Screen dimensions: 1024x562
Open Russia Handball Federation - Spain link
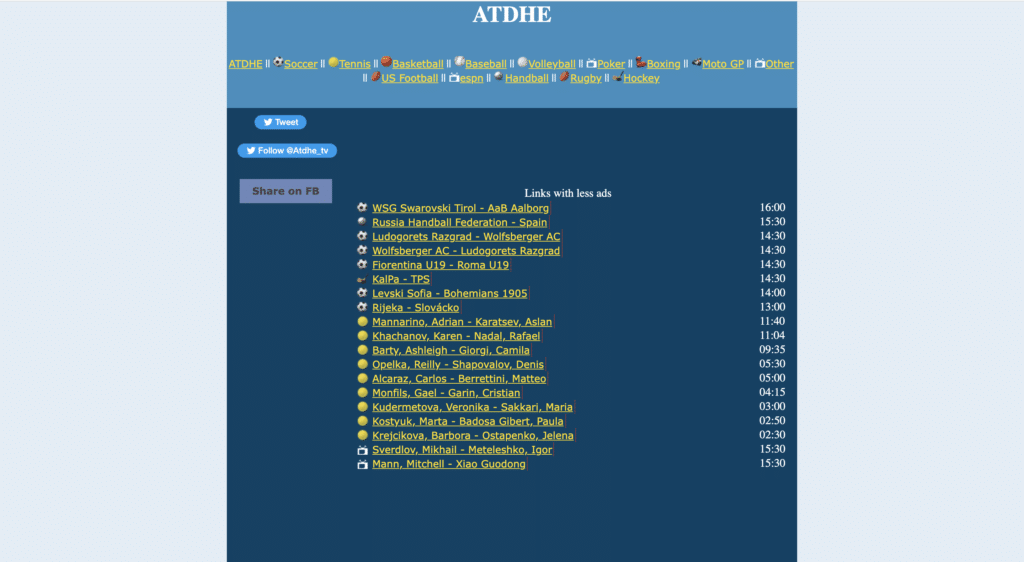click(460, 223)
